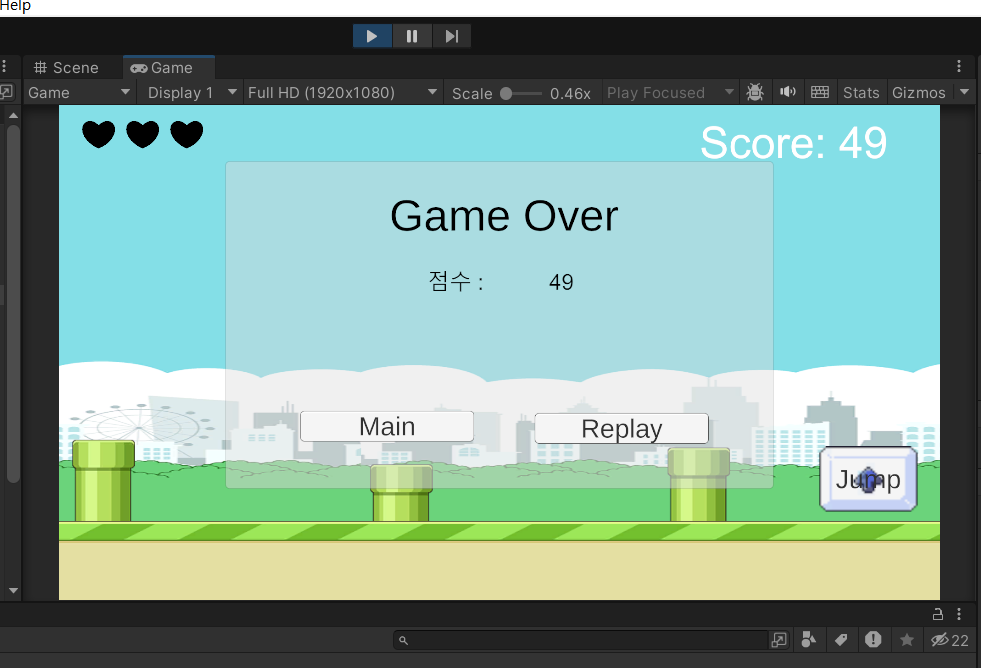Open the Play Focused dropdown
Screen dimensions: 981x668
670,93
